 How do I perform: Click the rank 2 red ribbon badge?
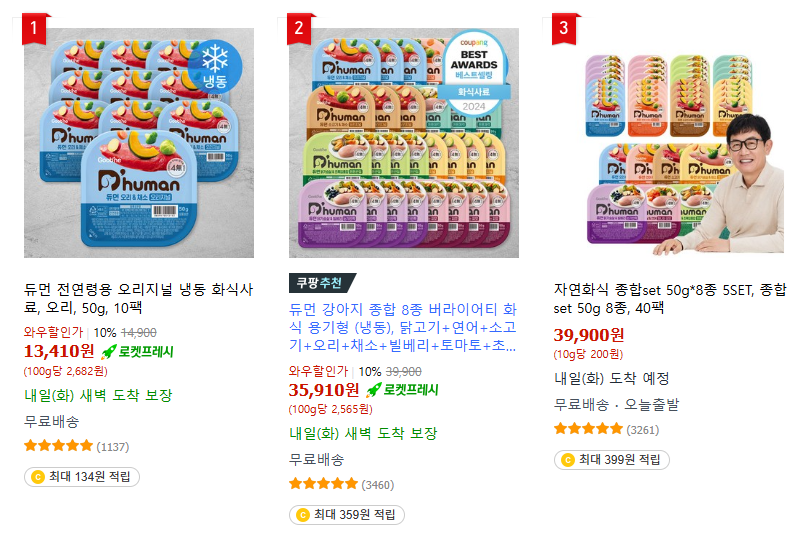click(299, 28)
